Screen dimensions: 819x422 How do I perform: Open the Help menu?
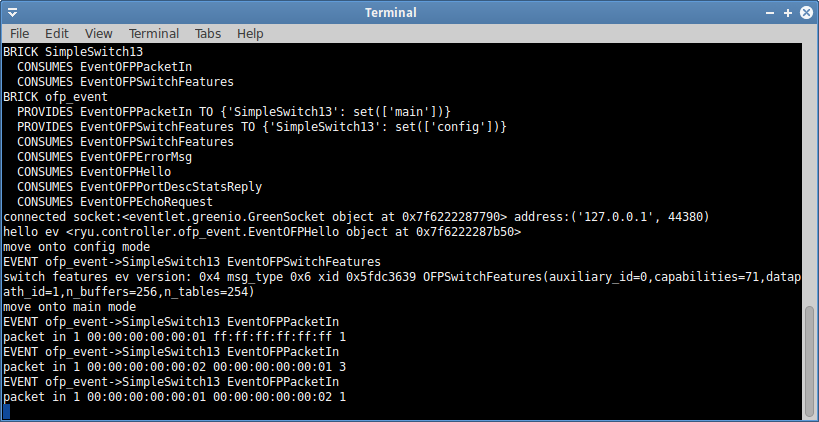(250, 33)
